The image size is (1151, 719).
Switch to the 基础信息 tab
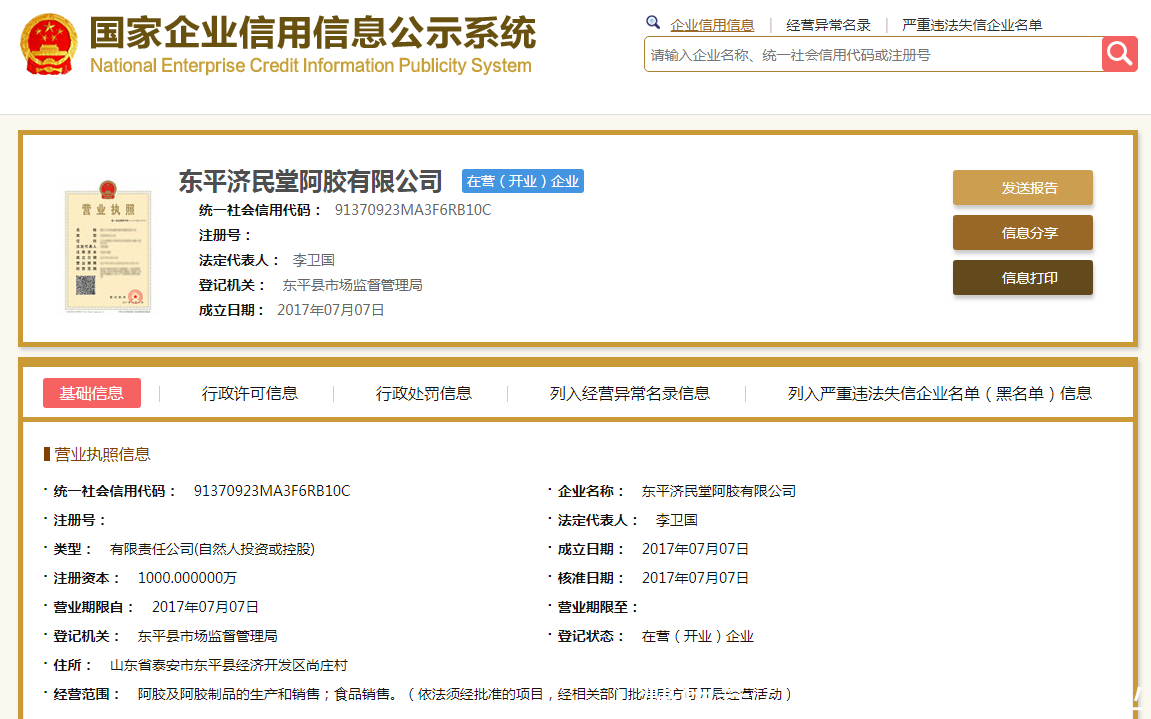click(x=91, y=393)
